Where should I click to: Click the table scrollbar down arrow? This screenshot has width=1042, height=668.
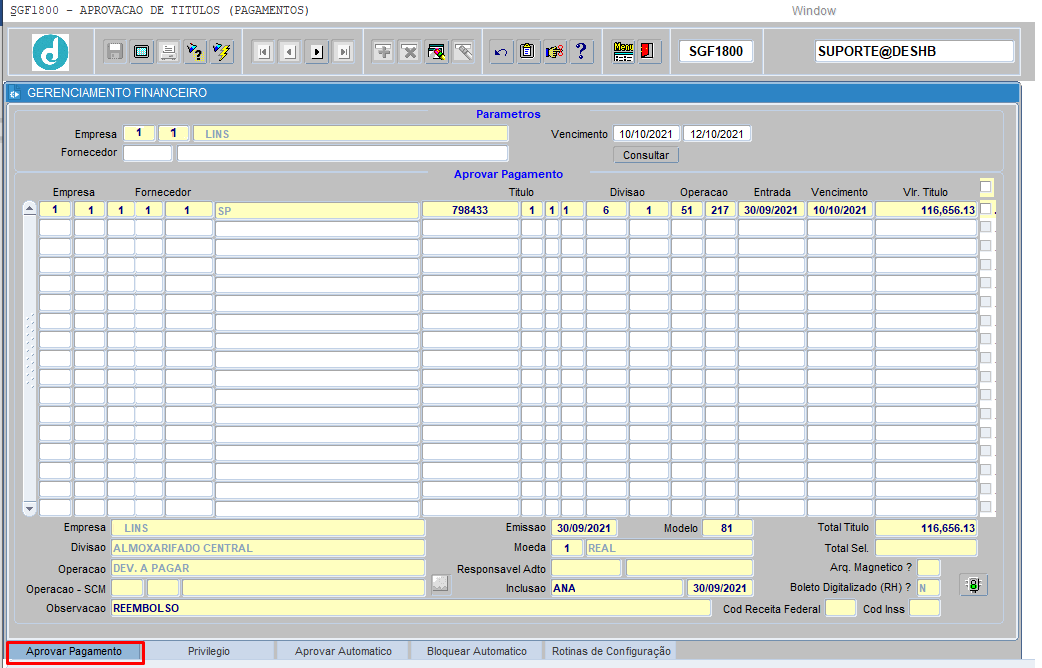[29, 509]
